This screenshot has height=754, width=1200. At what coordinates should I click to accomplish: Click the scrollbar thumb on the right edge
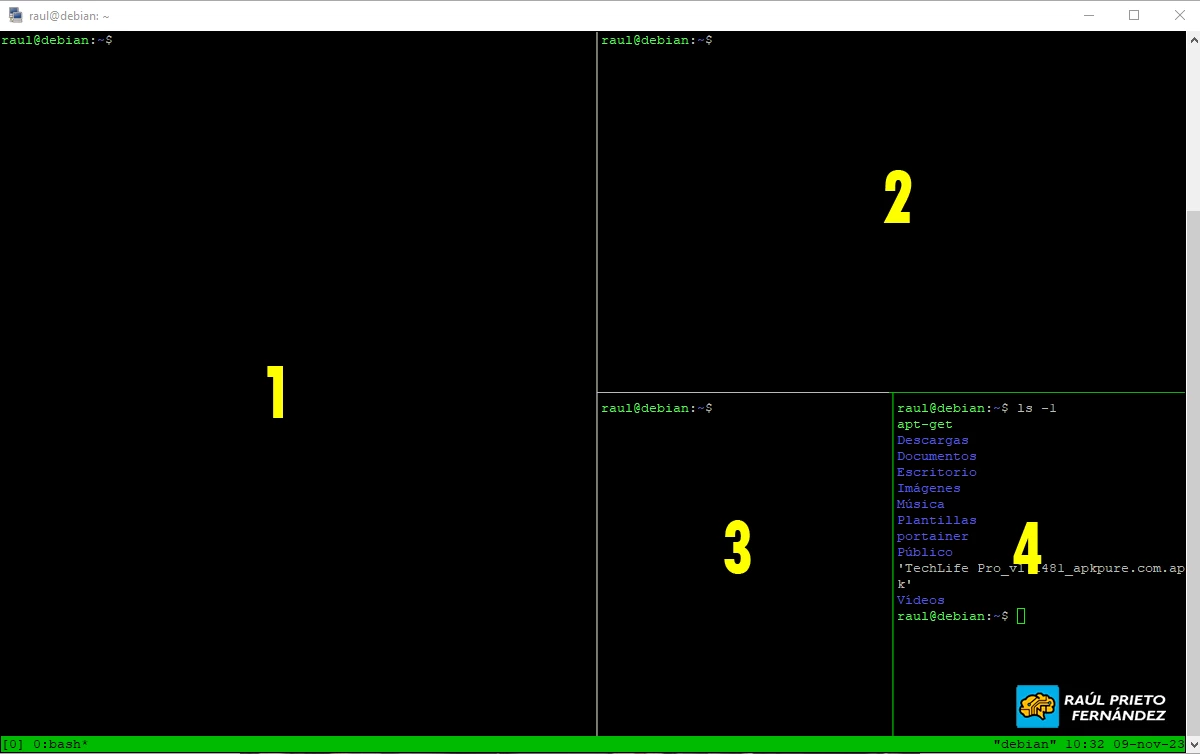coord(1192,130)
